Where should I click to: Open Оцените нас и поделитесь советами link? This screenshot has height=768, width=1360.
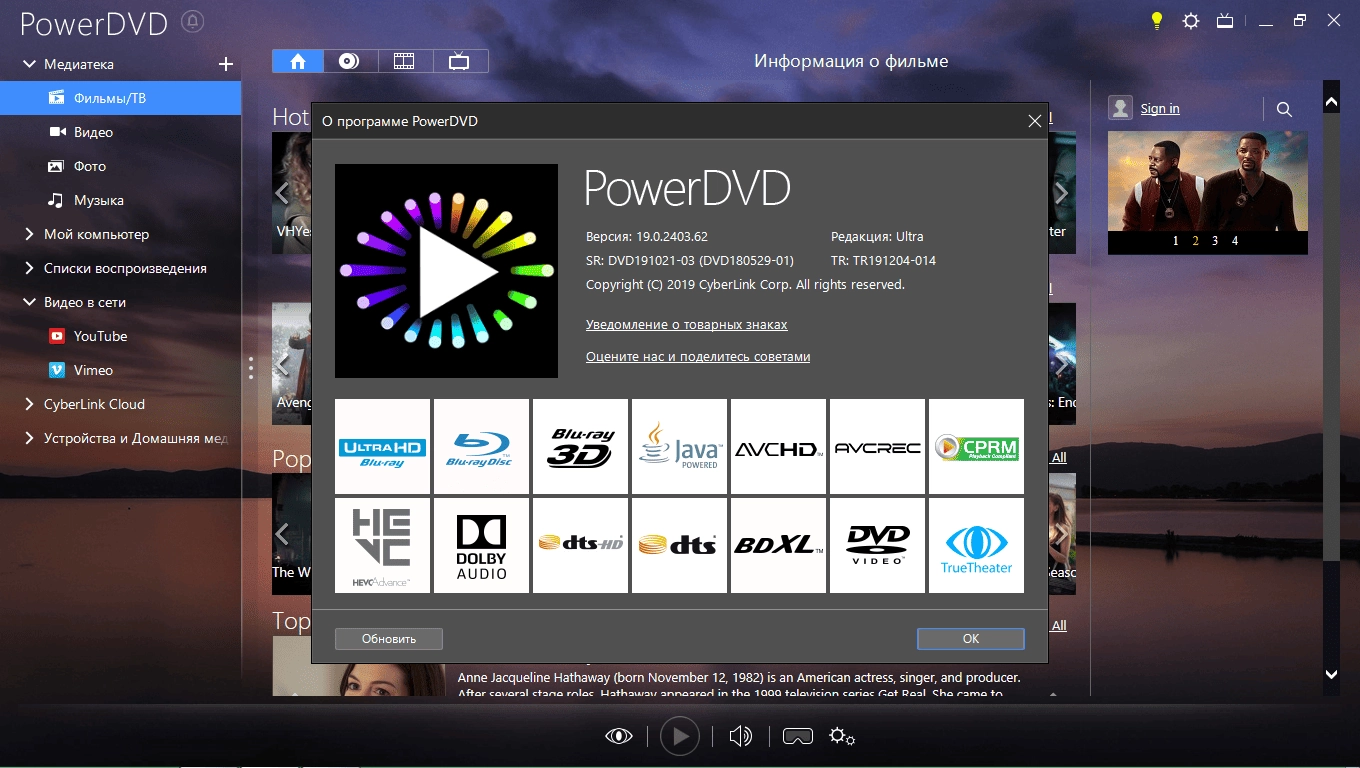point(698,357)
